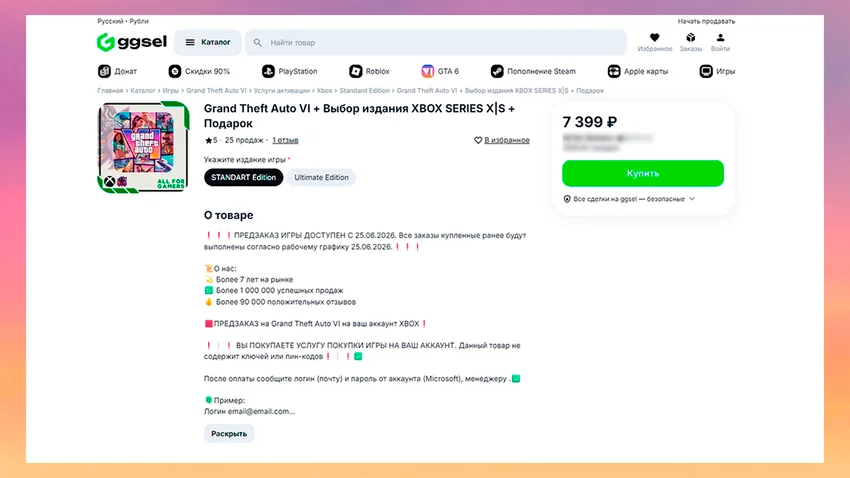Click the Войти user icon
This screenshot has width=850, height=478.
tap(720, 37)
